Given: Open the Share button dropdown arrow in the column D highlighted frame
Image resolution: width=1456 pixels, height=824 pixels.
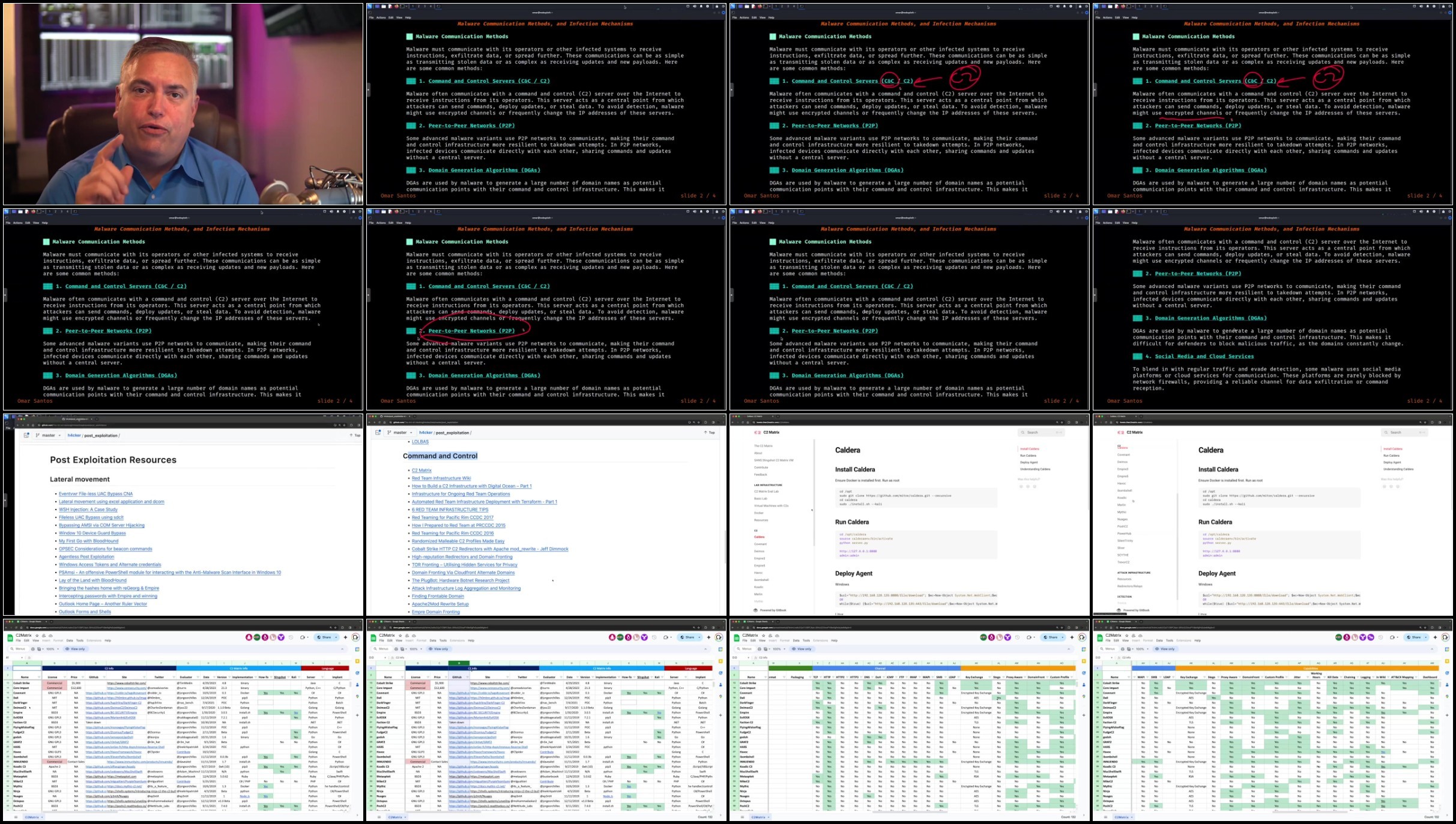Looking at the screenshot, I should click(699, 637).
